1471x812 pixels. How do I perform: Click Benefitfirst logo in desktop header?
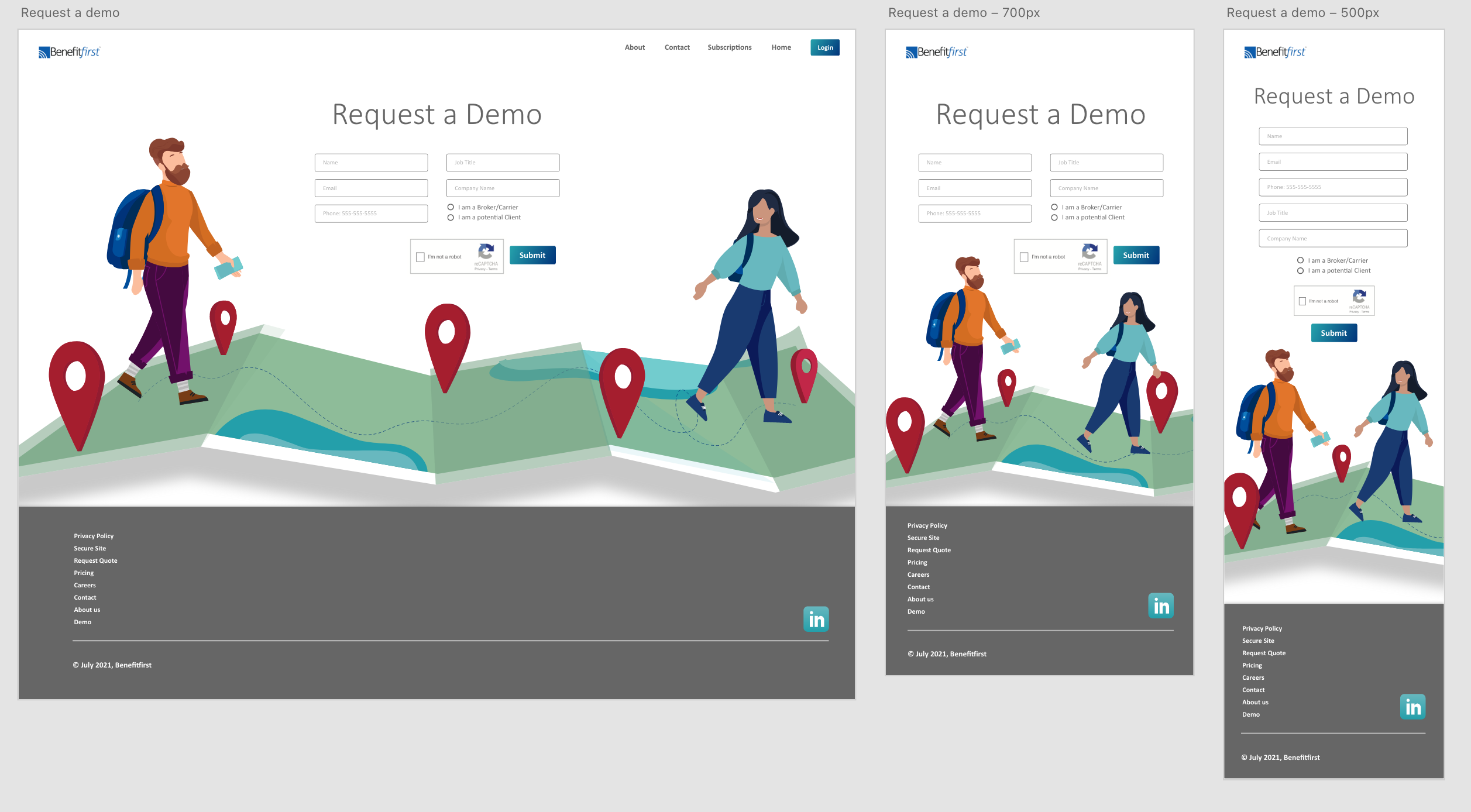pos(69,52)
